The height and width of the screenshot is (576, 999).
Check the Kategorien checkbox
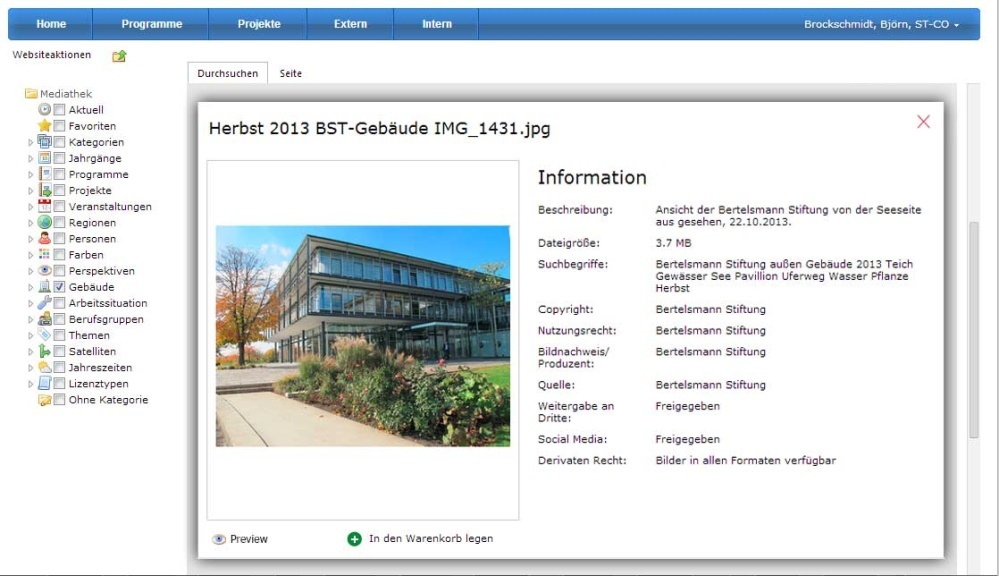click(59, 141)
